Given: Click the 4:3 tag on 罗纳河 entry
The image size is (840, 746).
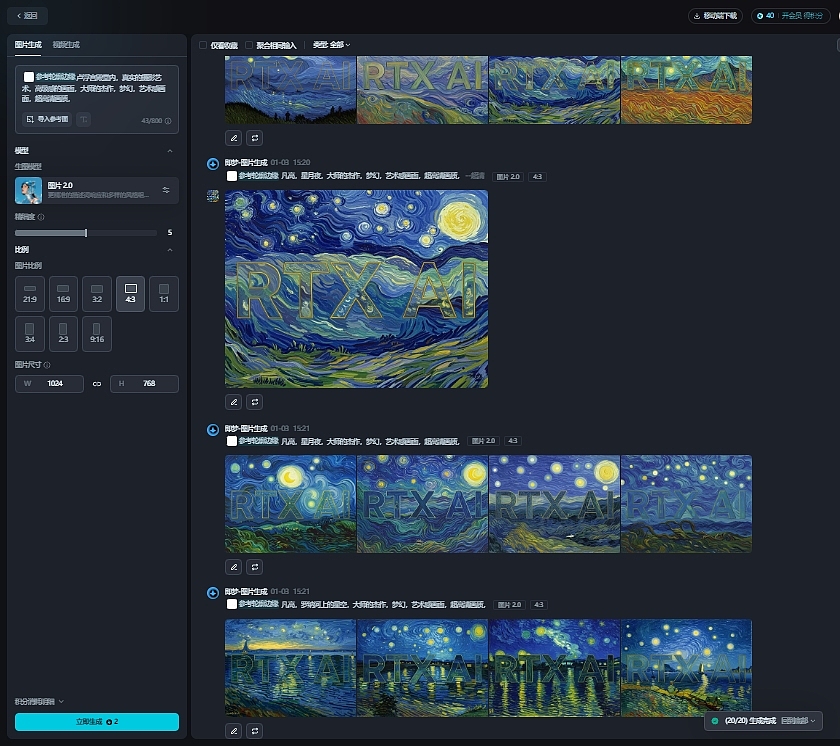Looking at the screenshot, I should [x=538, y=605].
